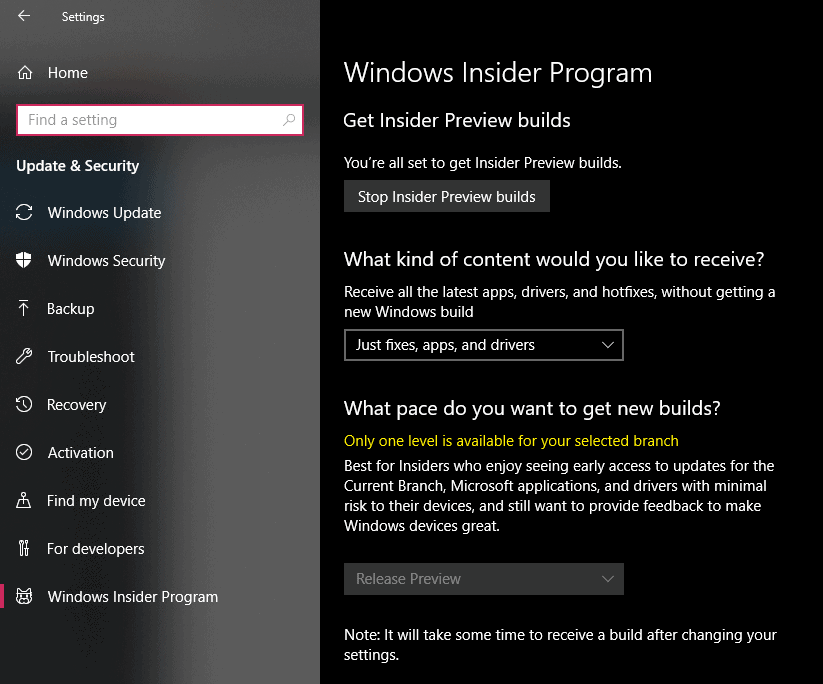This screenshot has width=823, height=684.
Task: Click Stop Insider Preview builds button
Action: [x=447, y=196]
